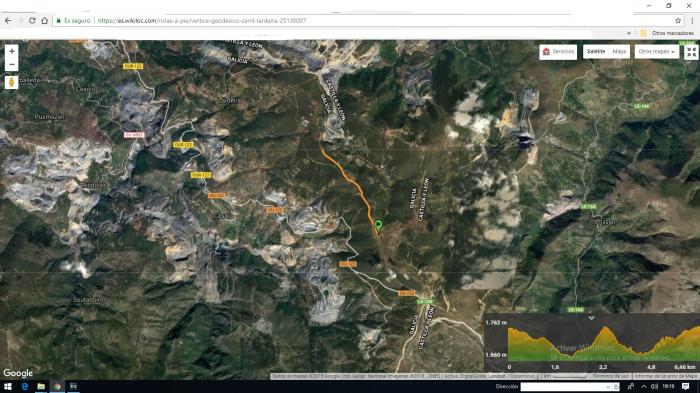Zoom out the map with minus button

pyautogui.click(x=12, y=65)
